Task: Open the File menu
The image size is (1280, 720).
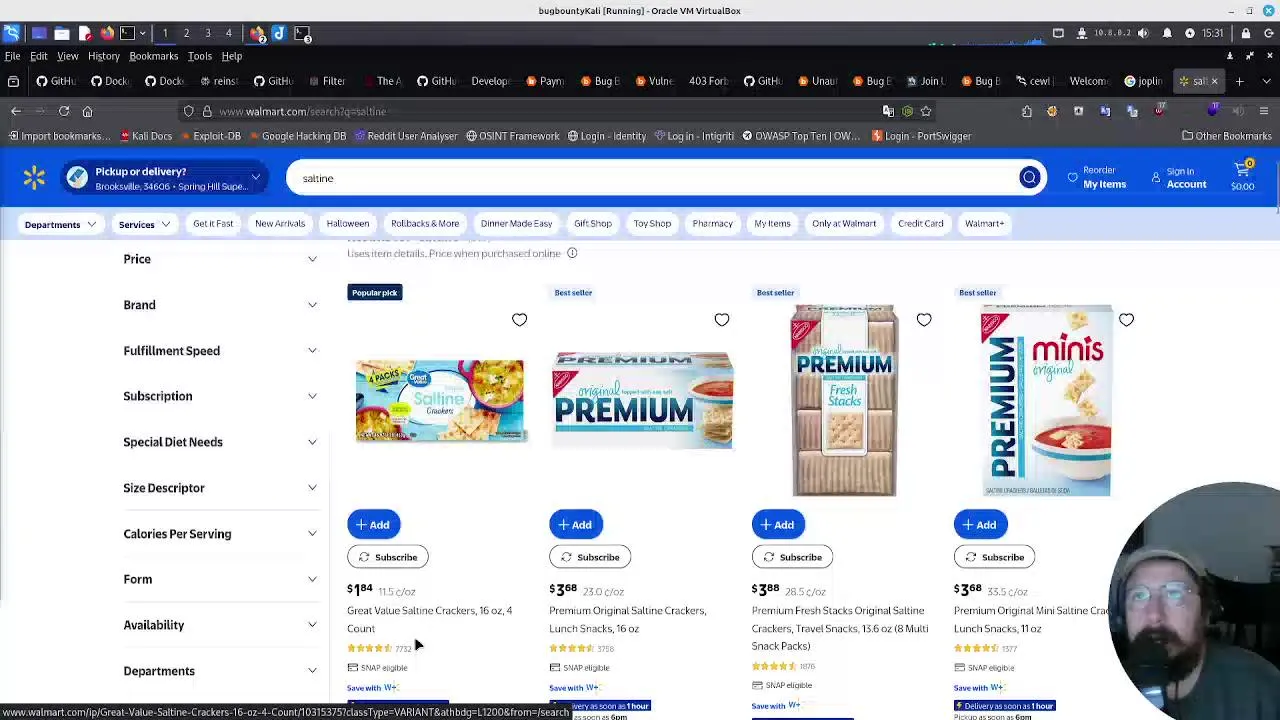Action: pyautogui.click(x=13, y=56)
